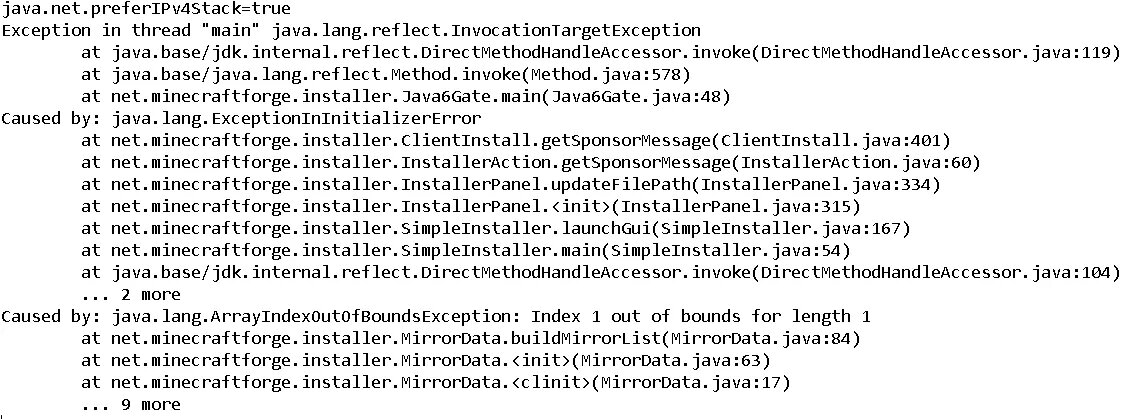This screenshot has width=1134, height=419.
Task: Click the InstallerAction.java:60 stack frame
Action: point(531,163)
